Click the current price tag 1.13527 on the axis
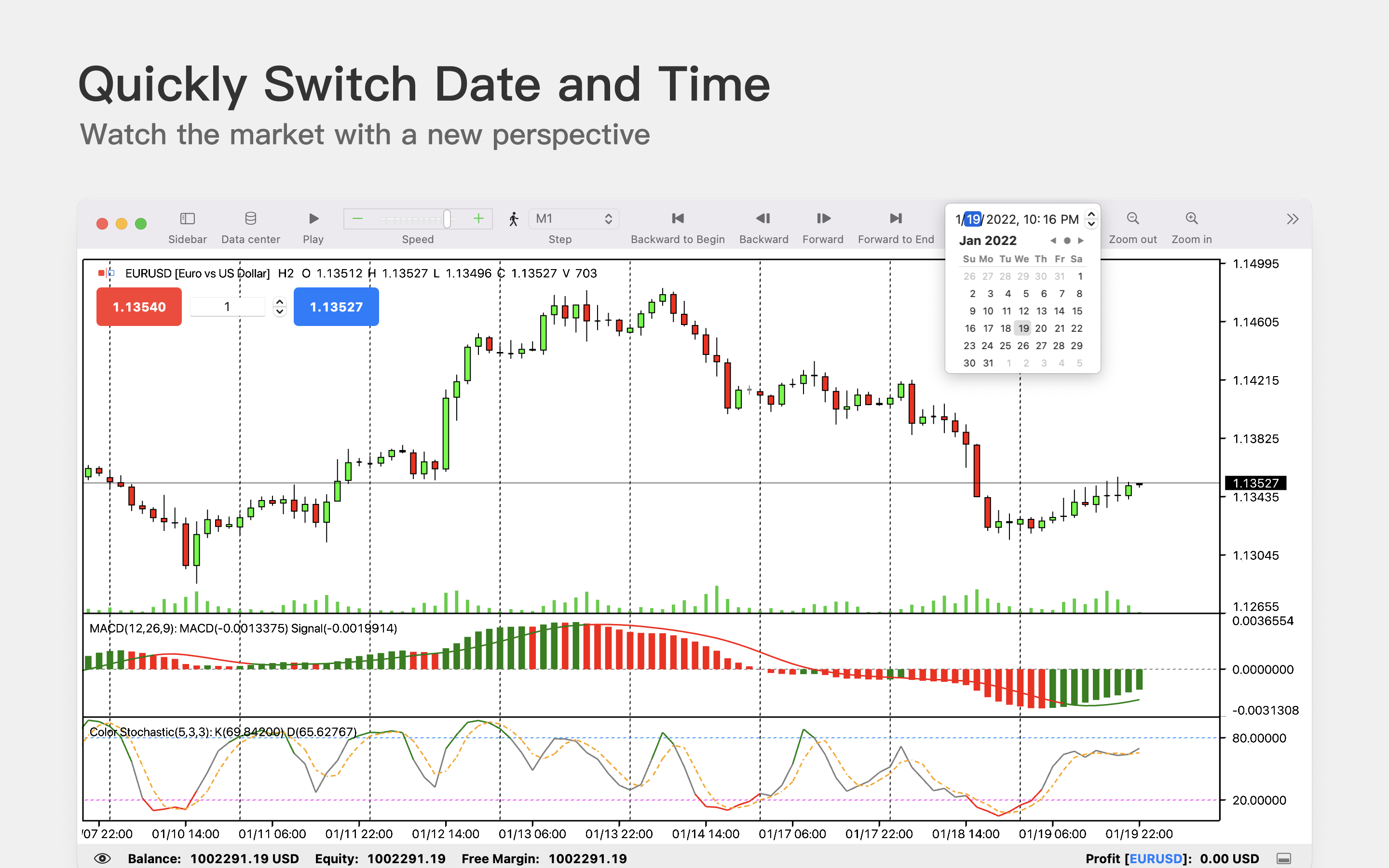Viewport: 1389px width, 868px height. click(1255, 483)
